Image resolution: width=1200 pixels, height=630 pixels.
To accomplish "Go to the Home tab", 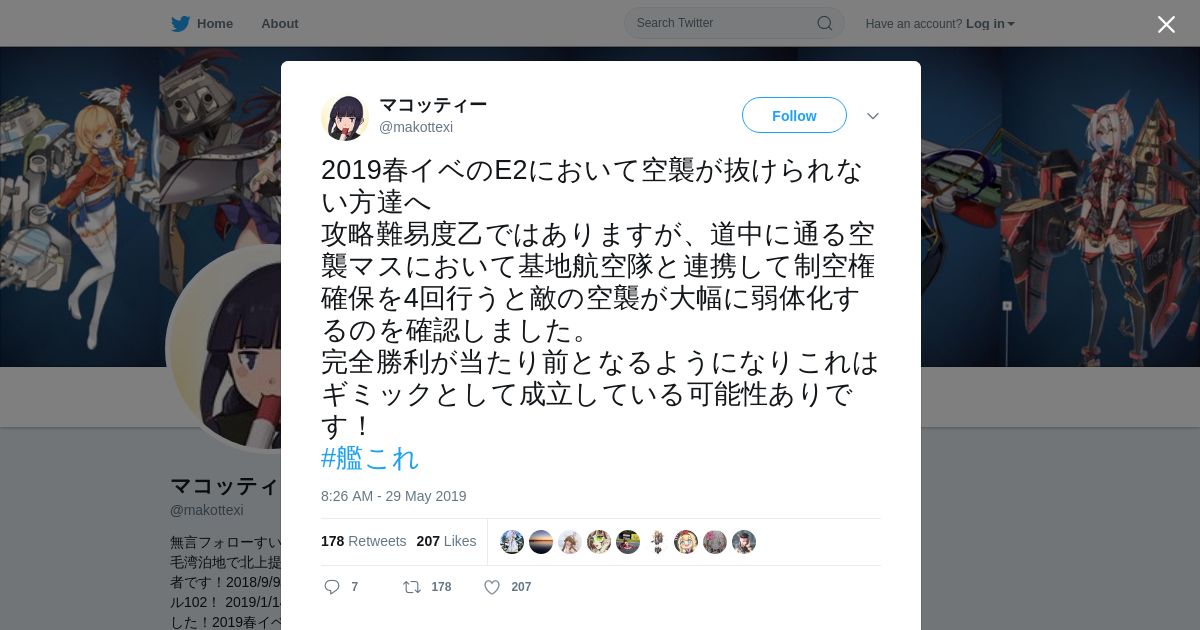I will (x=202, y=24).
